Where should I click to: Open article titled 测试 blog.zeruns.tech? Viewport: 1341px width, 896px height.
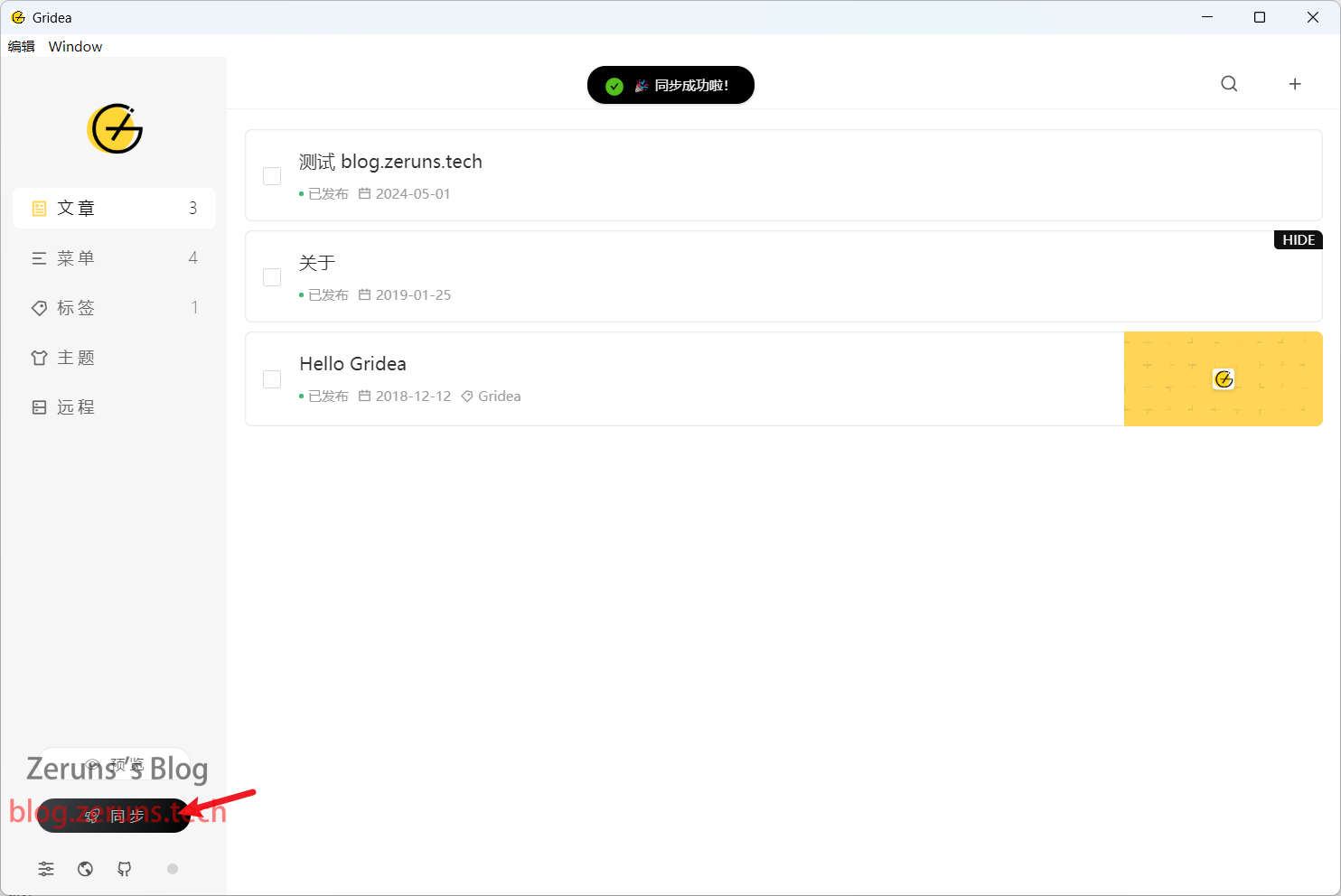[390, 162]
